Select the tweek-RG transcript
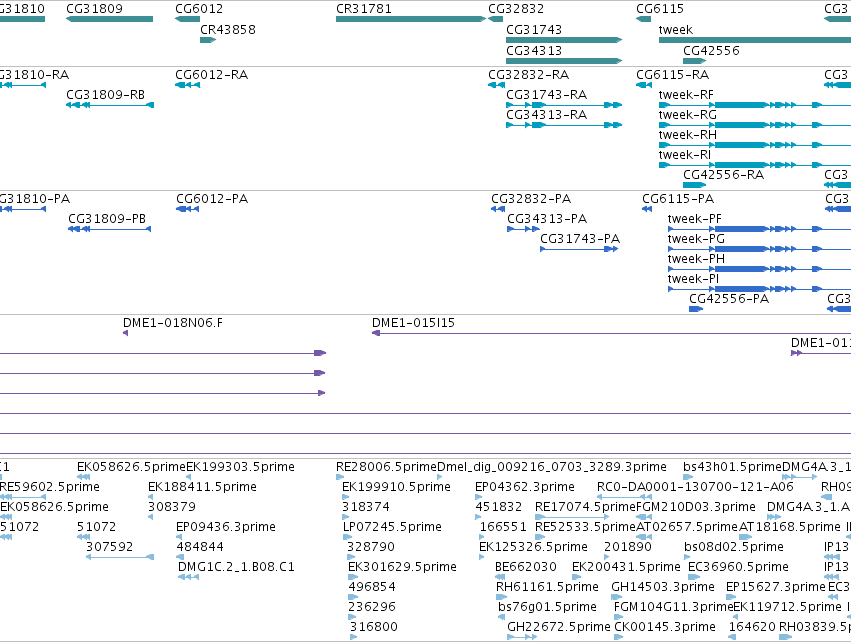The width and height of the screenshot is (851, 642). coord(754,125)
